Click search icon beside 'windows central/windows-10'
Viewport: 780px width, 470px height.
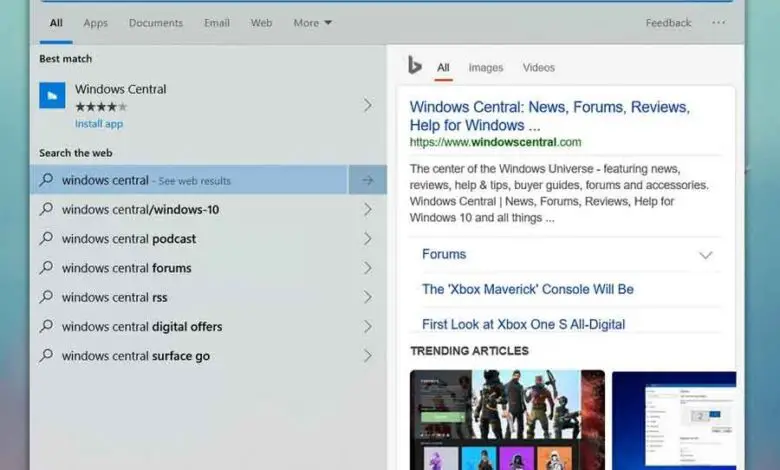coord(46,209)
